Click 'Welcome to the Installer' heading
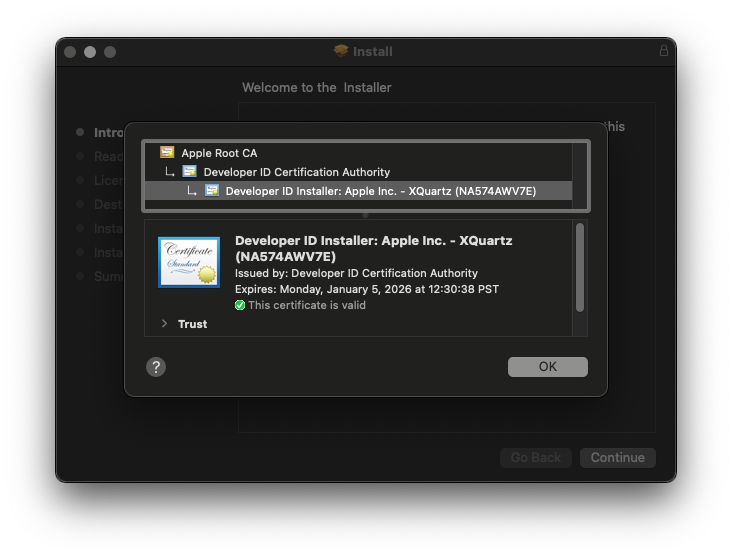The height and width of the screenshot is (556, 732). coord(317,87)
